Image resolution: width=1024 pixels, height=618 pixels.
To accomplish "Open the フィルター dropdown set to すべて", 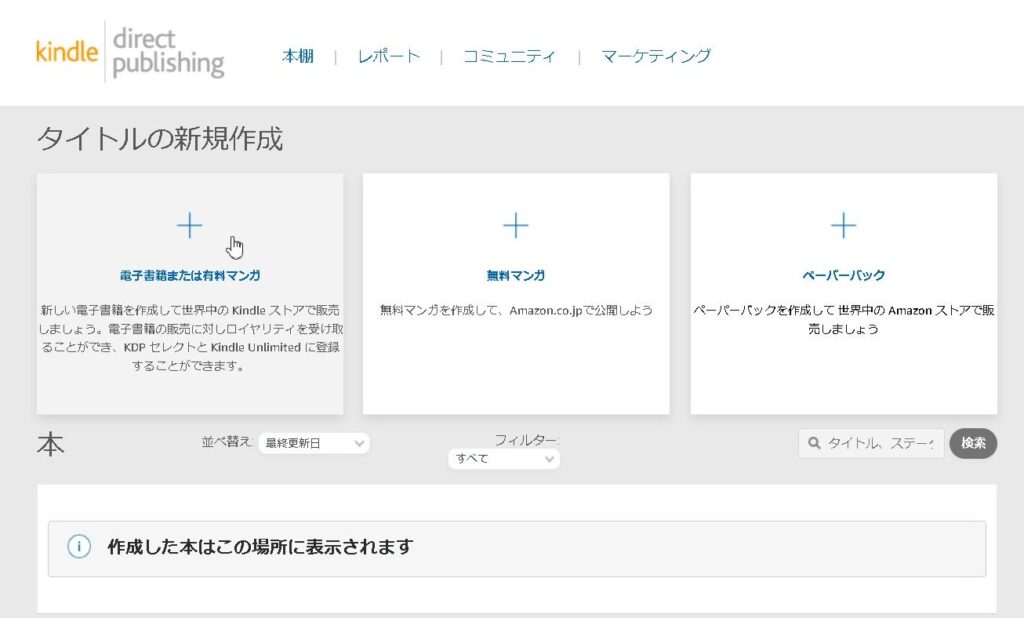I will point(503,459).
